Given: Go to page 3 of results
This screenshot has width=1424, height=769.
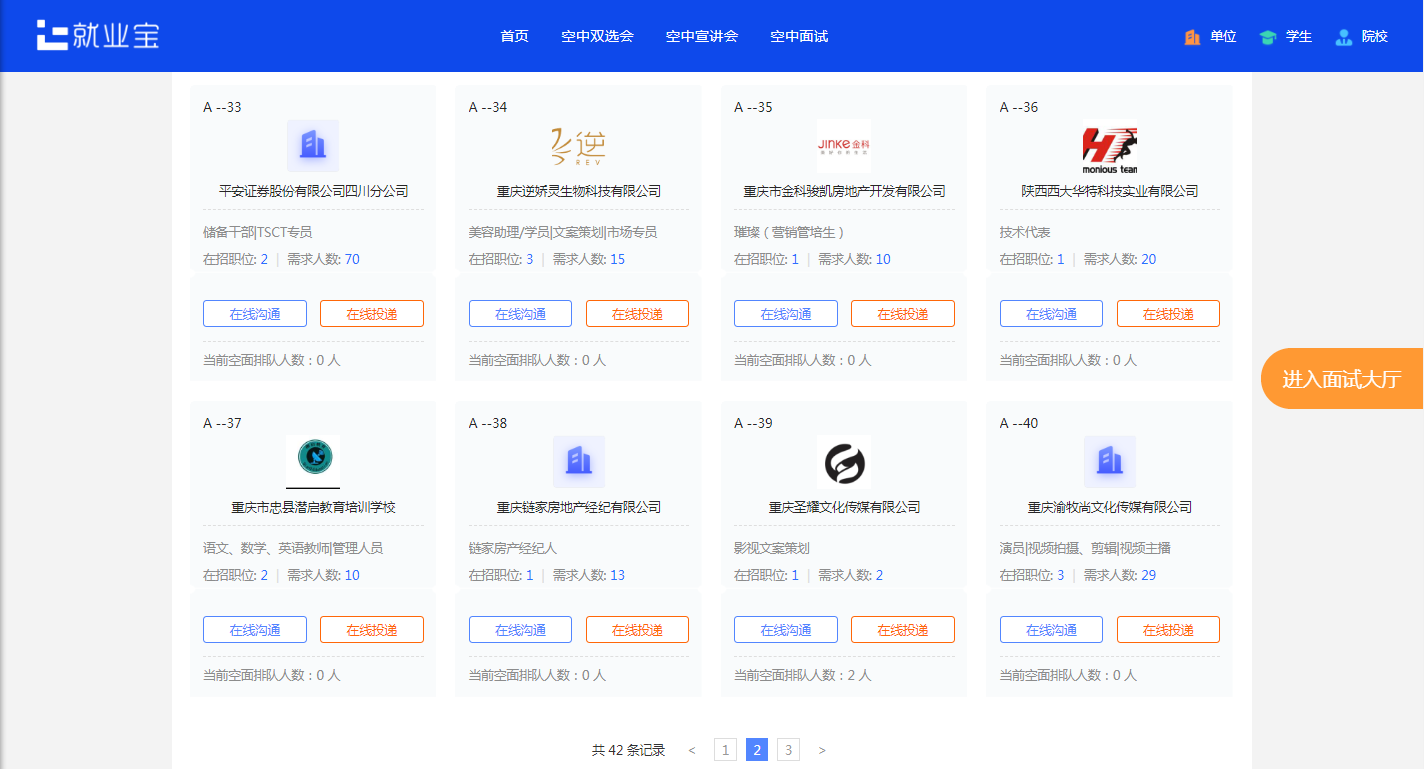Looking at the screenshot, I should coord(788,750).
